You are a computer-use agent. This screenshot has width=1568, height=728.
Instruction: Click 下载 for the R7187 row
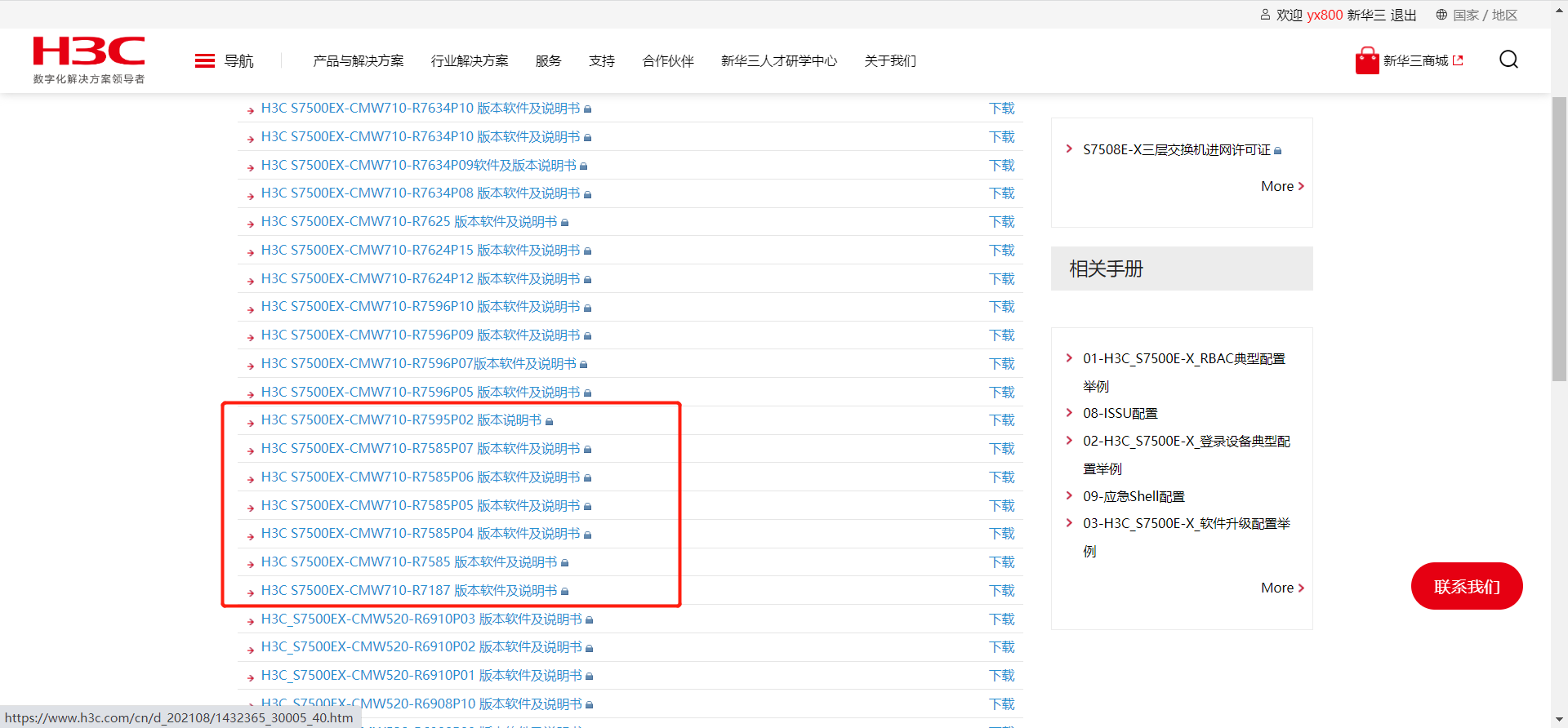point(1002,591)
